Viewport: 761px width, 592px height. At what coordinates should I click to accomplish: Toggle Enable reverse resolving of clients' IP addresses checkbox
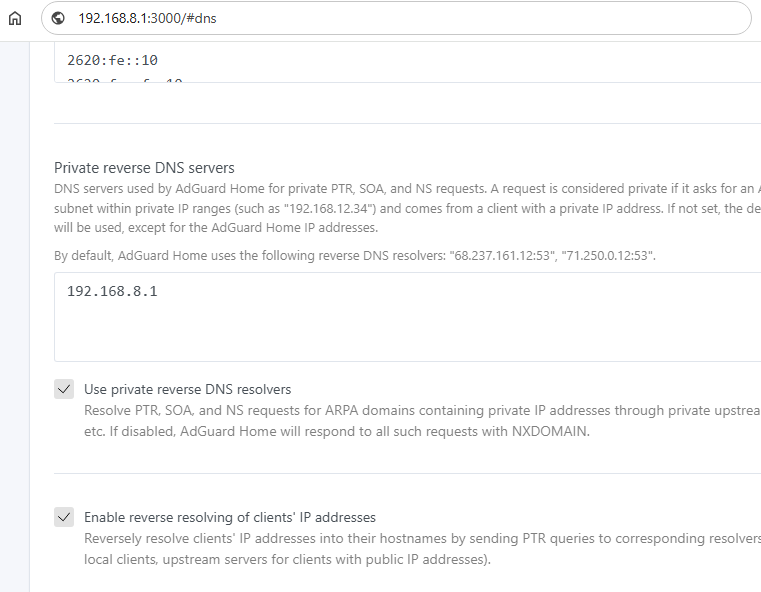tap(64, 517)
